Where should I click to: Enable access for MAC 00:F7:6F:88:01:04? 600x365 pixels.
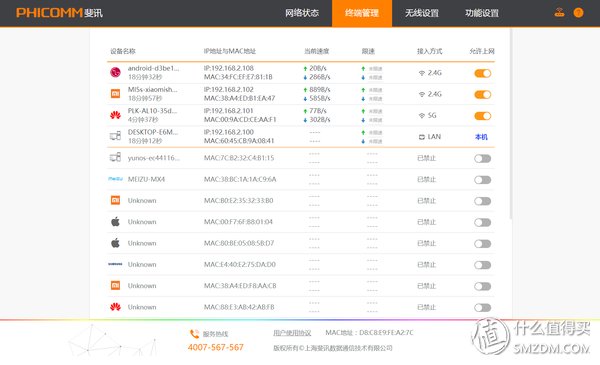point(483,222)
